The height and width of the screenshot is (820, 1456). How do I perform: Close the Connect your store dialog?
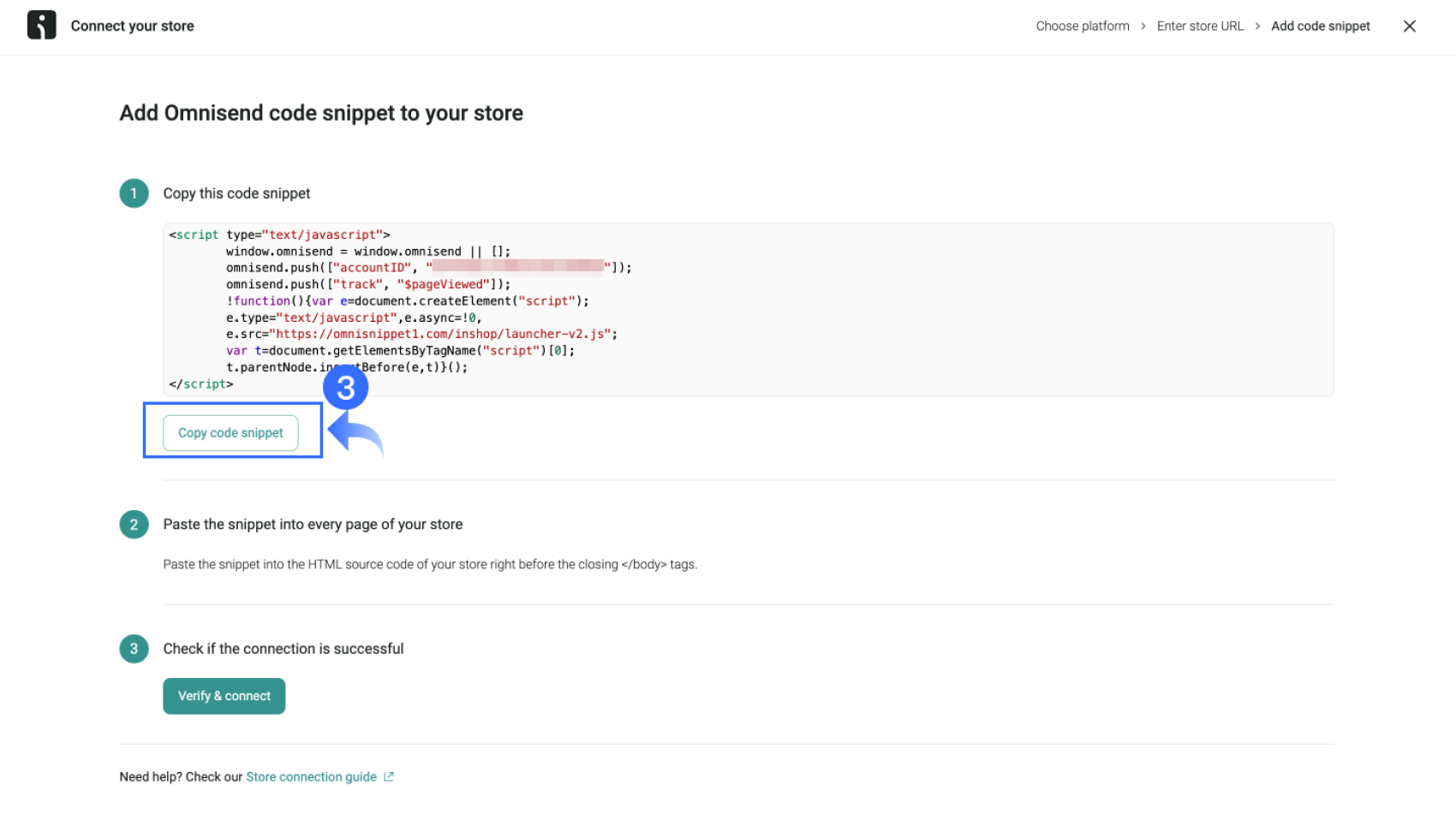coord(1409,26)
